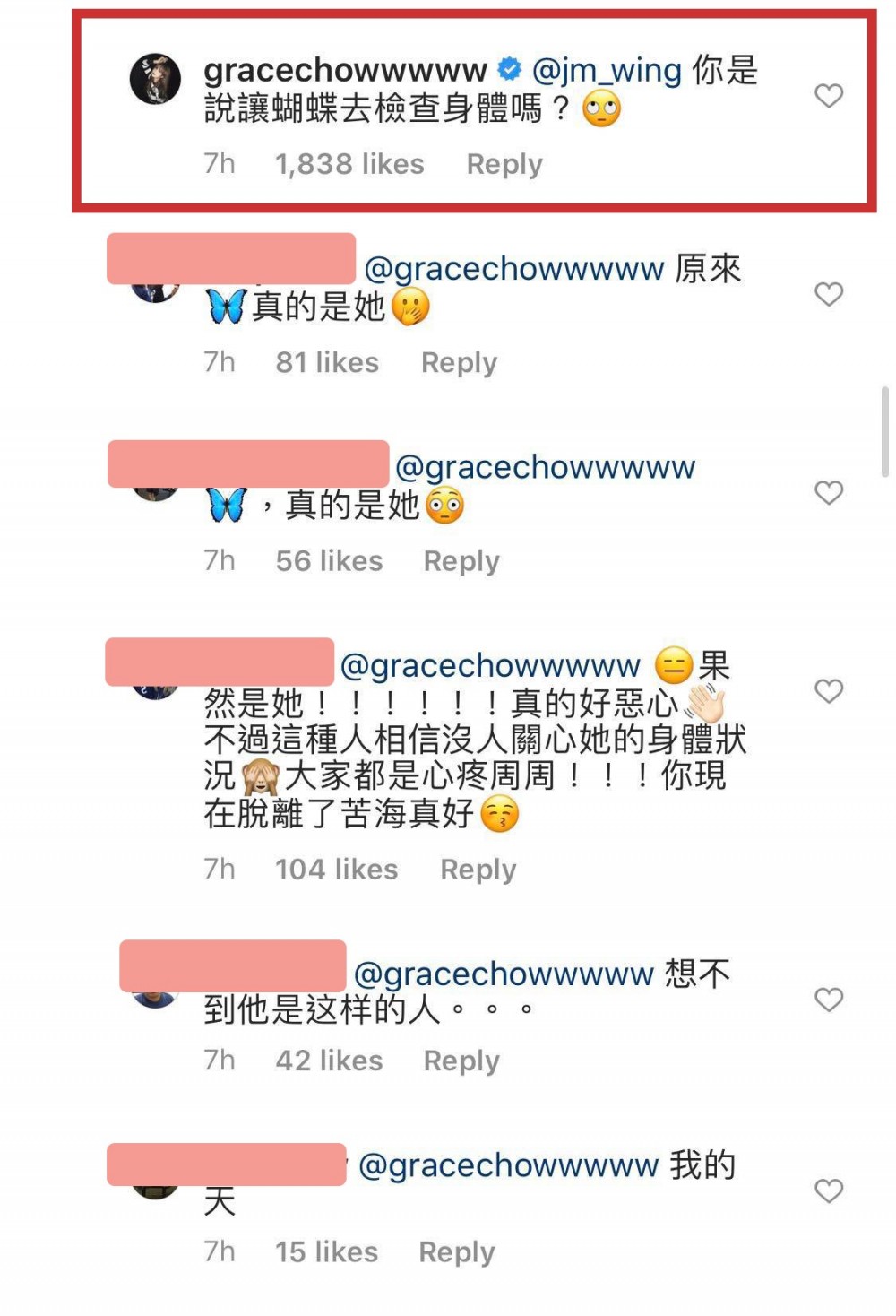View the 1,838 likes list

[x=349, y=164]
